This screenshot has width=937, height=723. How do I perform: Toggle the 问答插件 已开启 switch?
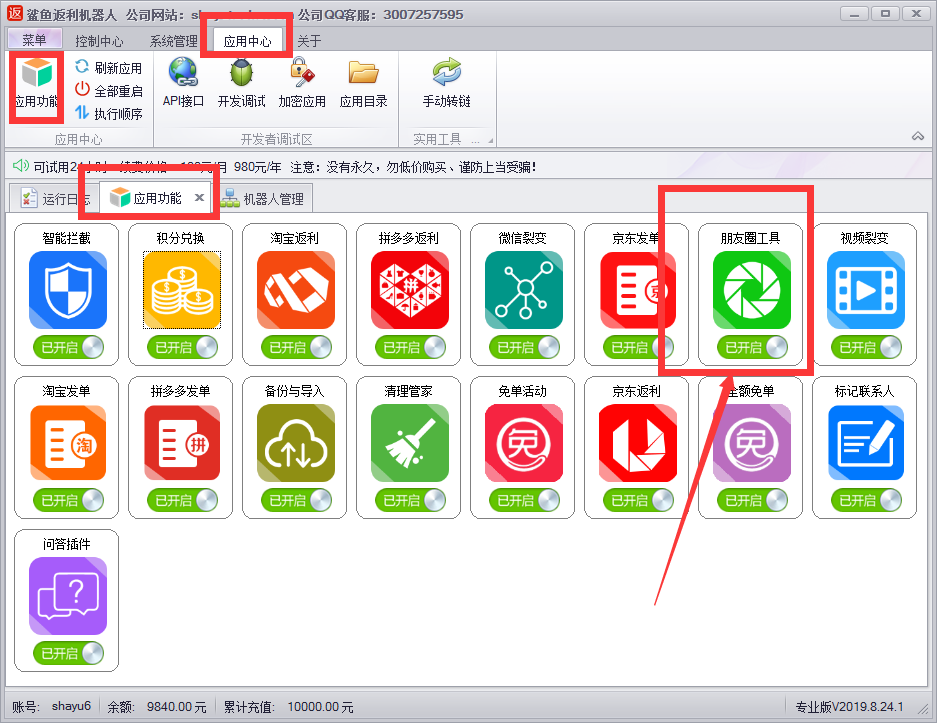point(68,653)
